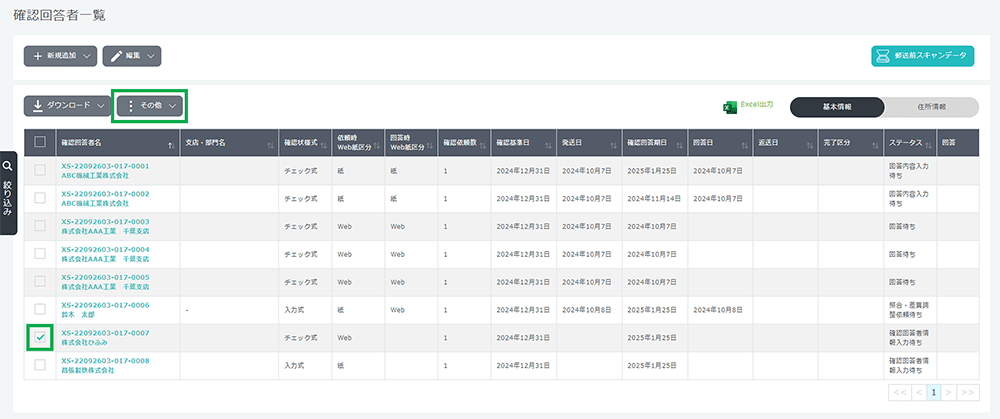This screenshot has height=419, width=1000.
Task: Expand the その他 dropdown menu
Action: click(x=151, y=105)
